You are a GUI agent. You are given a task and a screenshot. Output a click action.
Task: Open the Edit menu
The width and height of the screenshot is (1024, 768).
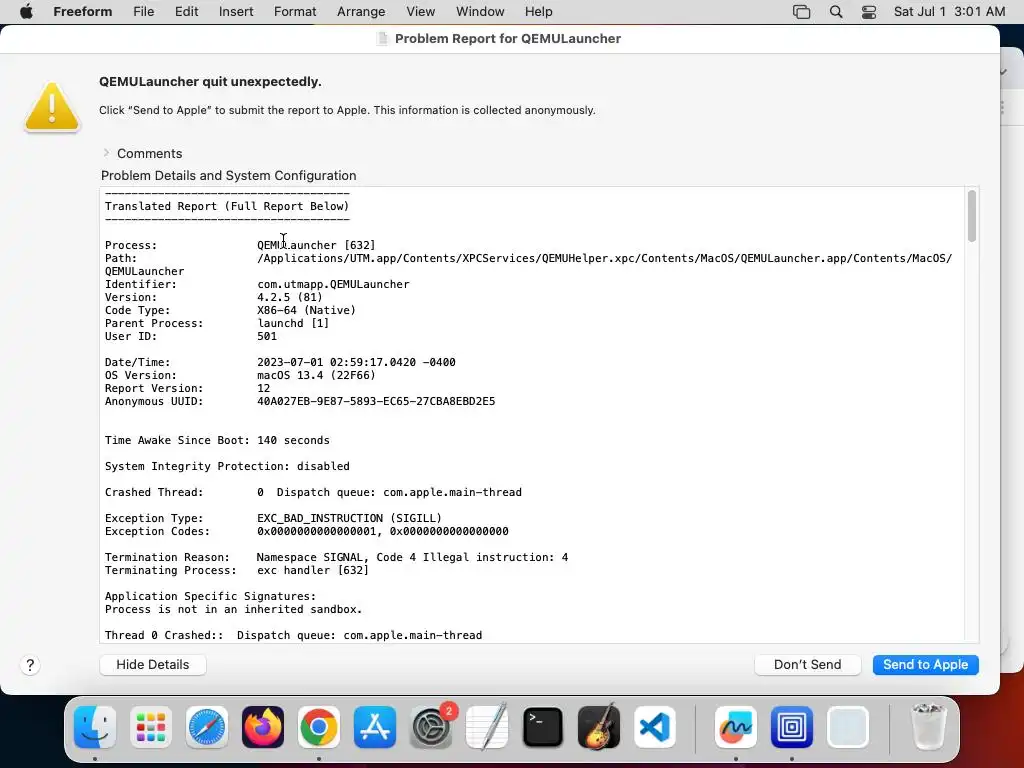pyautogui.click(x=186, y=12)
